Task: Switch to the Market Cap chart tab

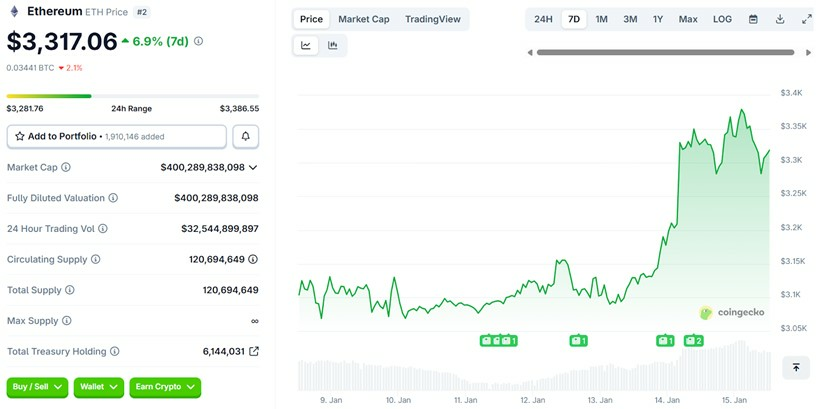Action: tap(363, 19)
